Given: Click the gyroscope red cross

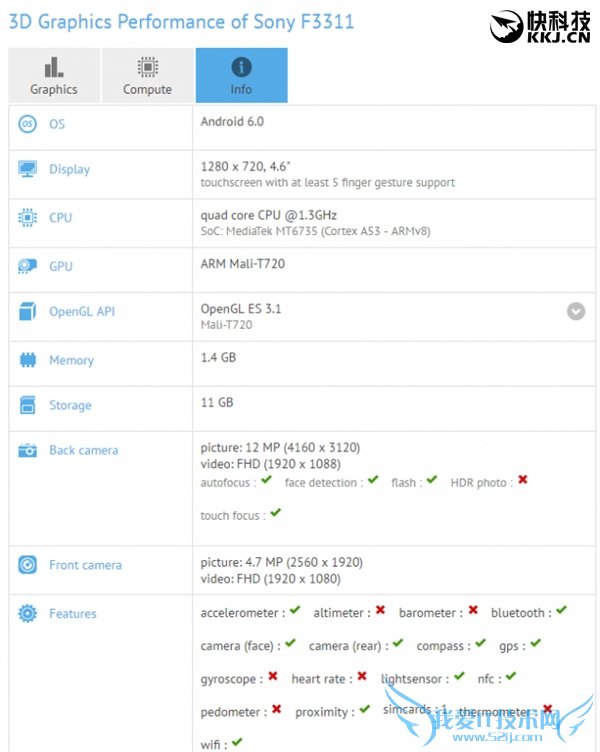Looking at the screenshot, I should [273, 676].
